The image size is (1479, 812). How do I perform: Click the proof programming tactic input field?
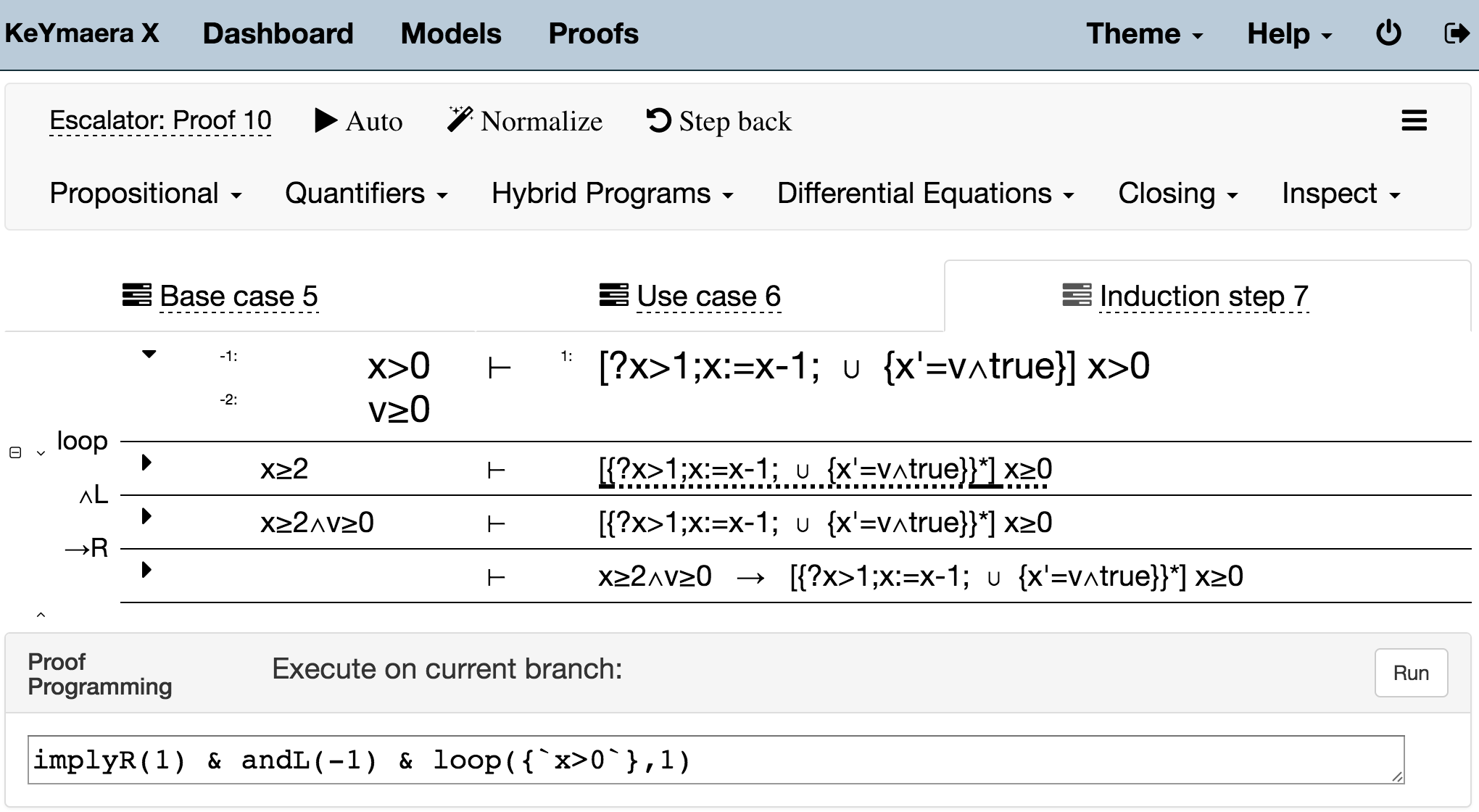click(x=715, y=760)
